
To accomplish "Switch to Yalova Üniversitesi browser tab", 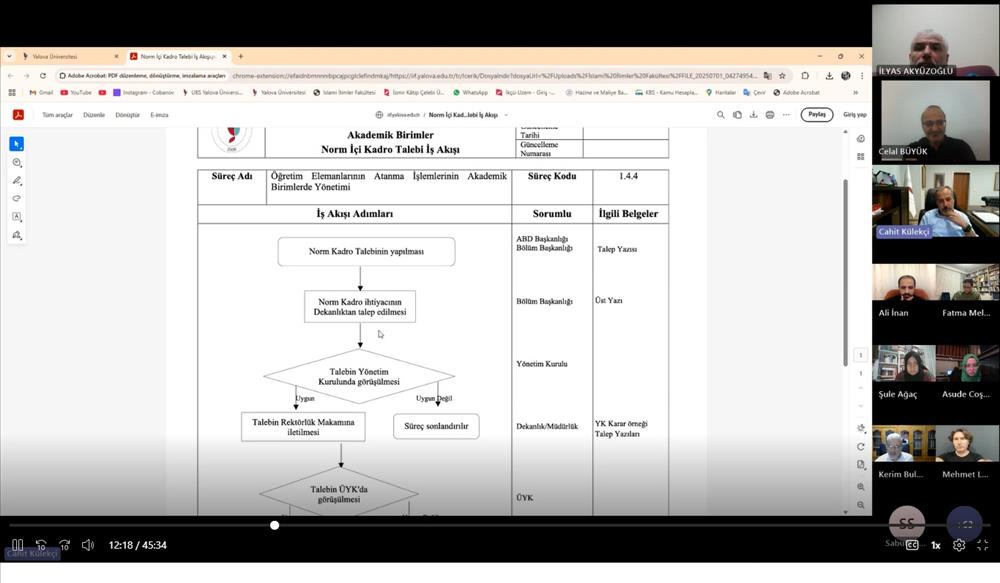I will pyautogui.click(x=70, y=56).
